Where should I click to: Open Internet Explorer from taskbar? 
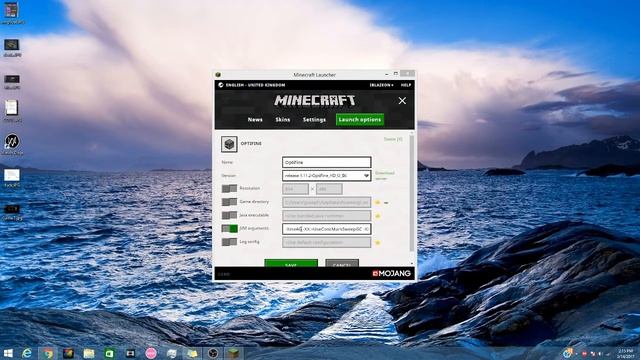[x=27, y=353]
